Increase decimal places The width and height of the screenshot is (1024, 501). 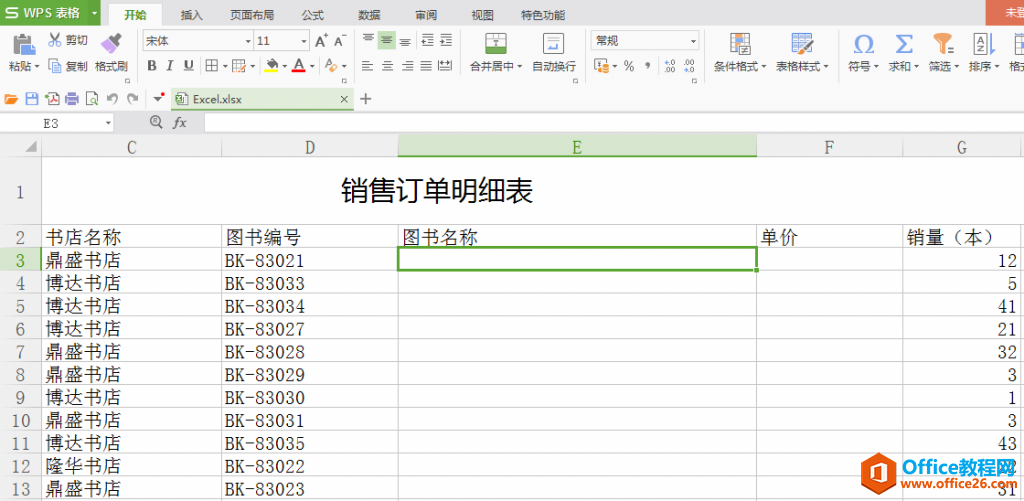click(669, 66)
